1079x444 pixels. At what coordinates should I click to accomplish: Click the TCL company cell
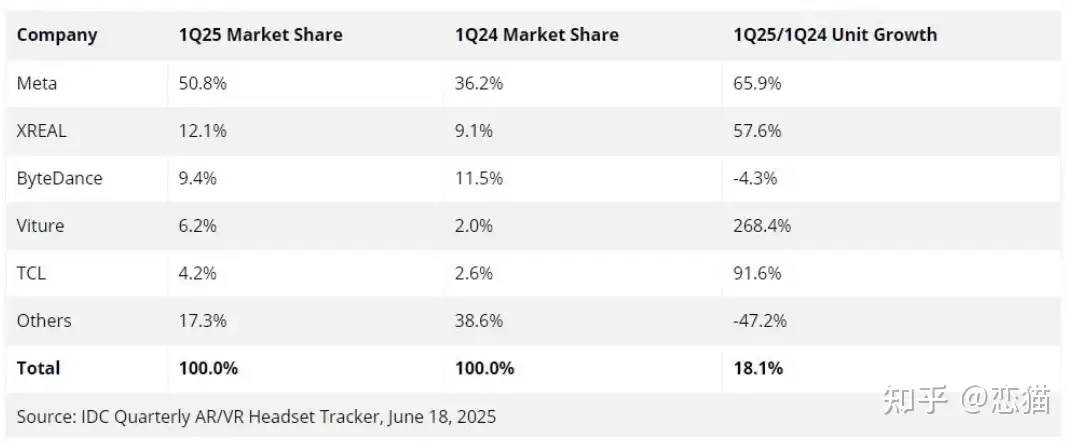pos(31,273)
